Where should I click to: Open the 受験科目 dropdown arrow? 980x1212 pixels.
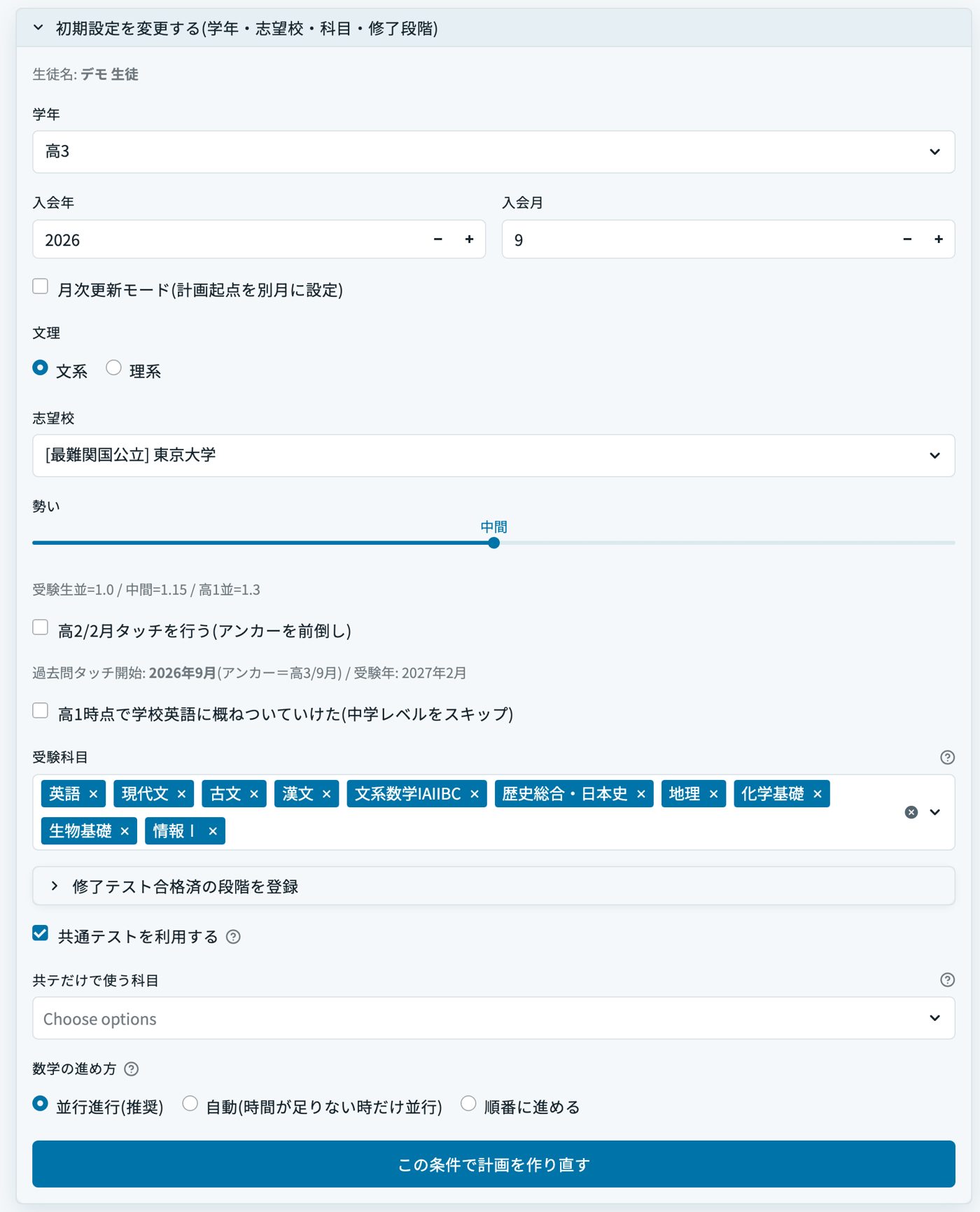click(x=935, y=812)
